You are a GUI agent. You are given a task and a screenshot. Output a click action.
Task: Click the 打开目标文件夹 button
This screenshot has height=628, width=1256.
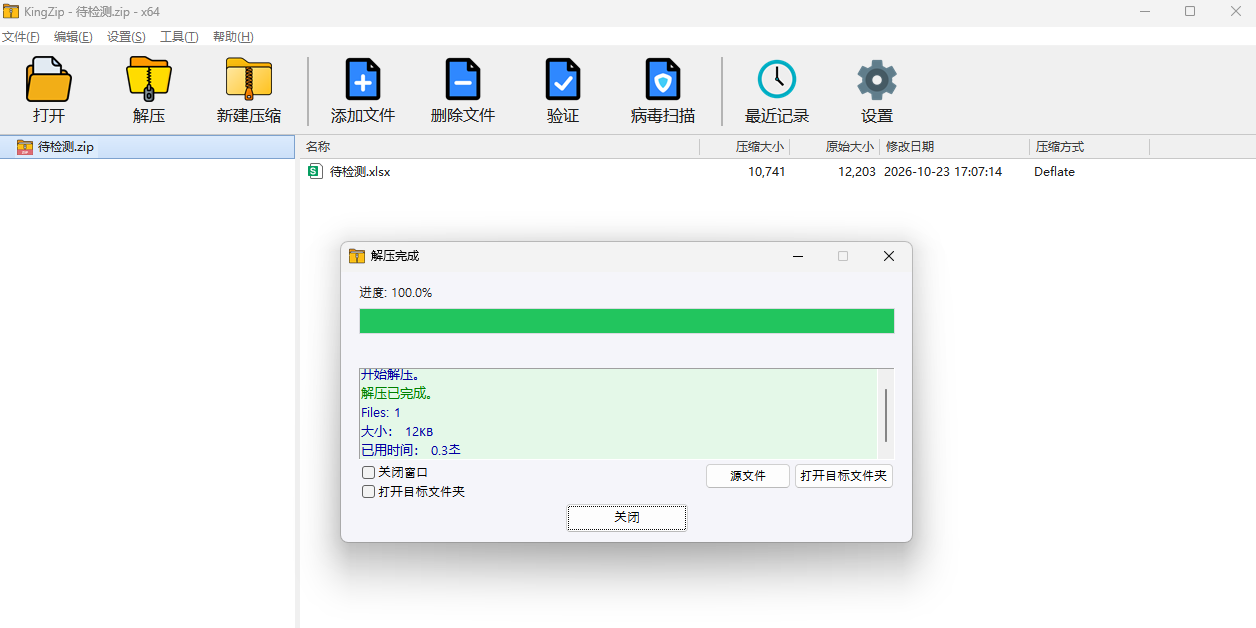pos(844,476)
